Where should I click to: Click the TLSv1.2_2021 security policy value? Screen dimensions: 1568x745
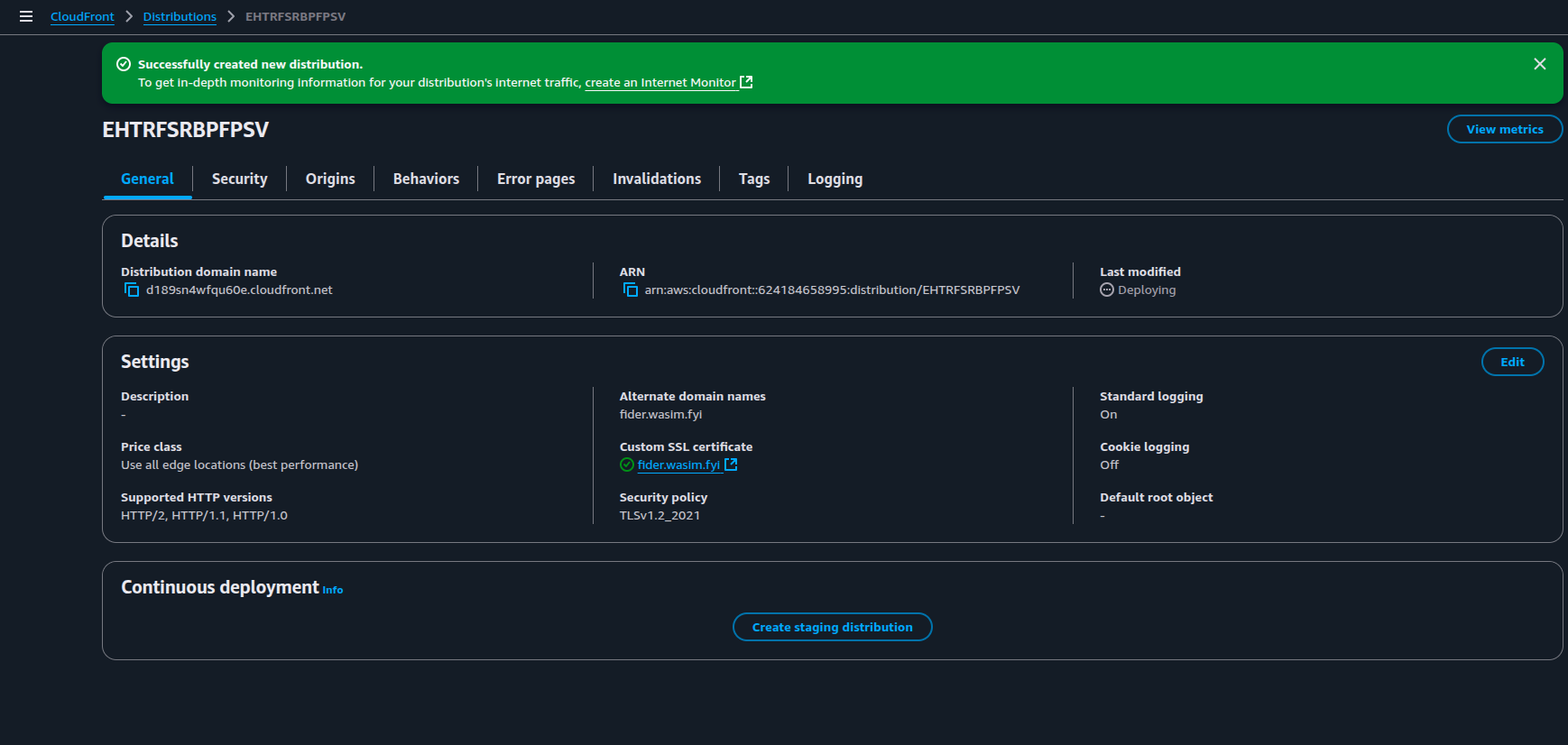[x=659, y=515]
